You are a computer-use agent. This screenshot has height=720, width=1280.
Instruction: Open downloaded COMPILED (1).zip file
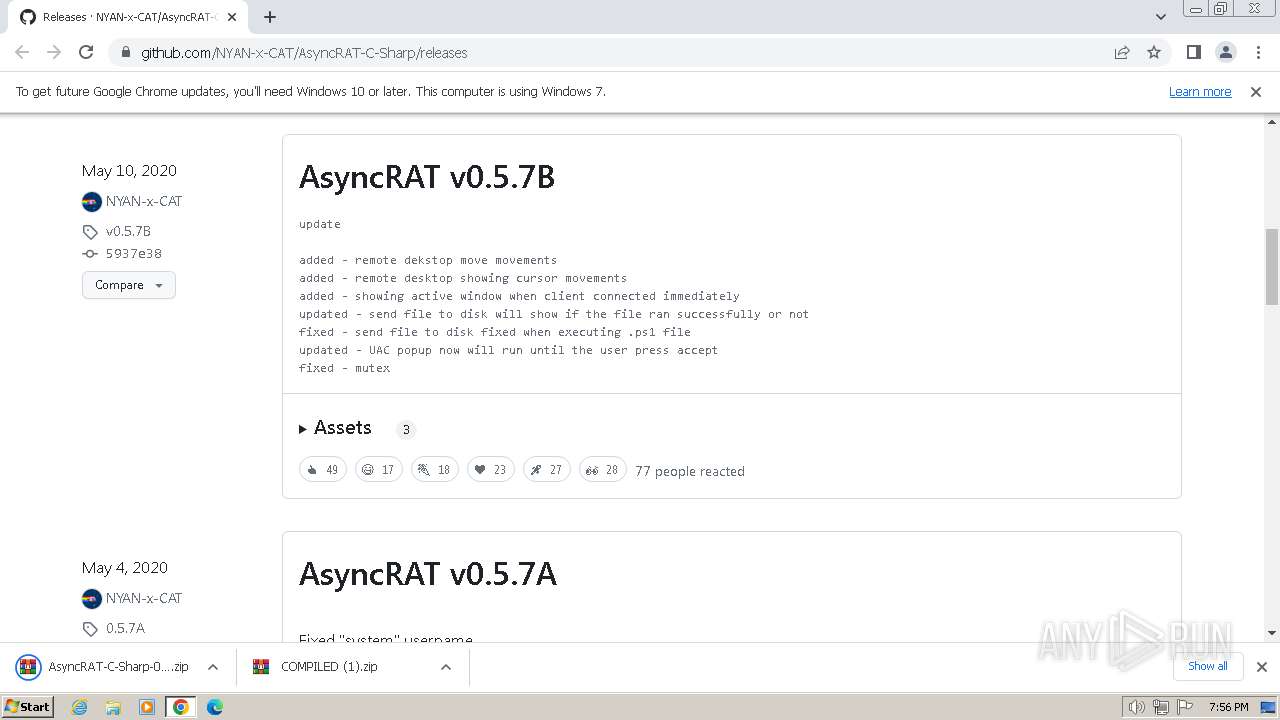[x=330, y=667]
